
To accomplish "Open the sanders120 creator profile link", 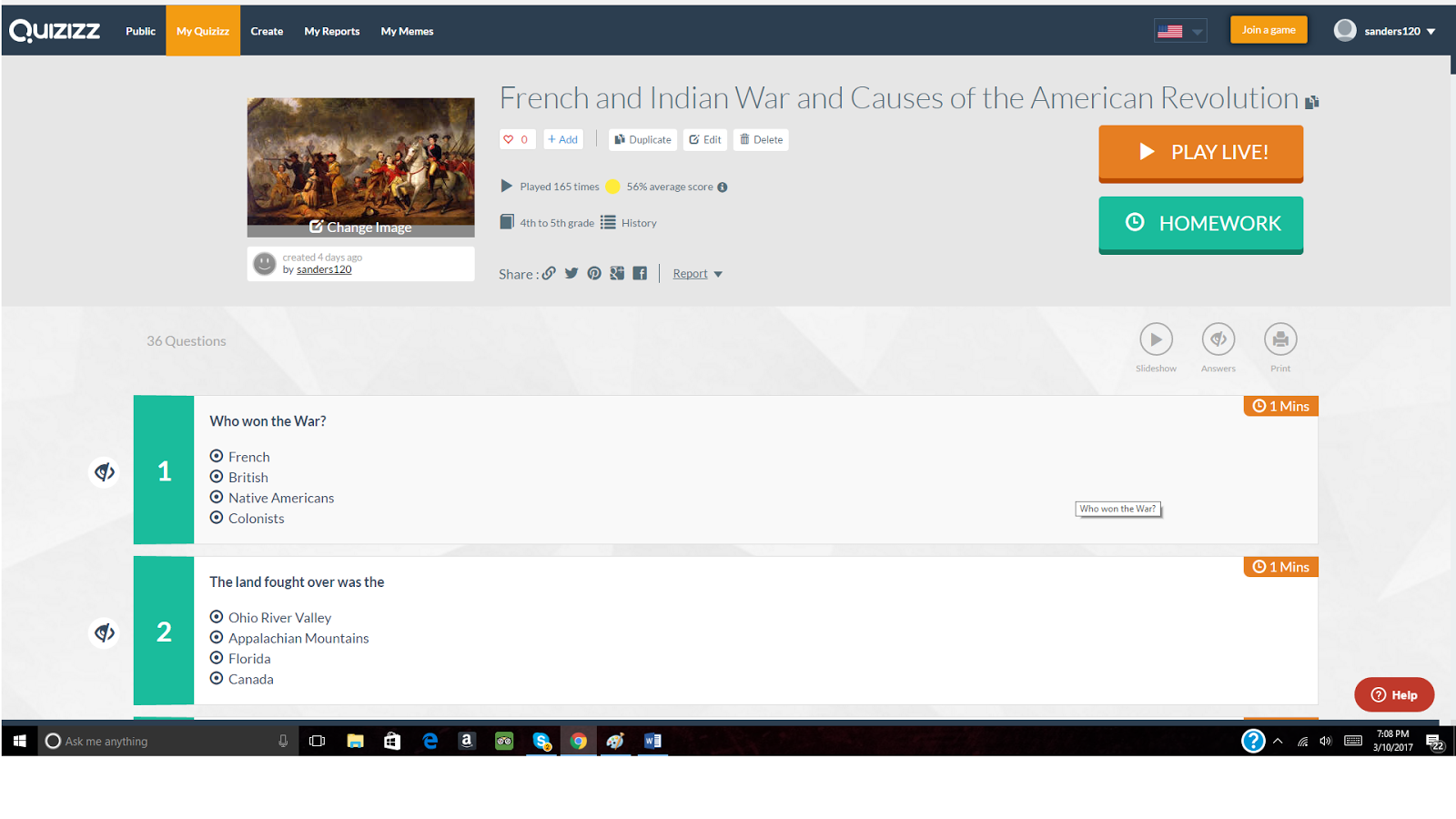I will (x=324, y=269).
